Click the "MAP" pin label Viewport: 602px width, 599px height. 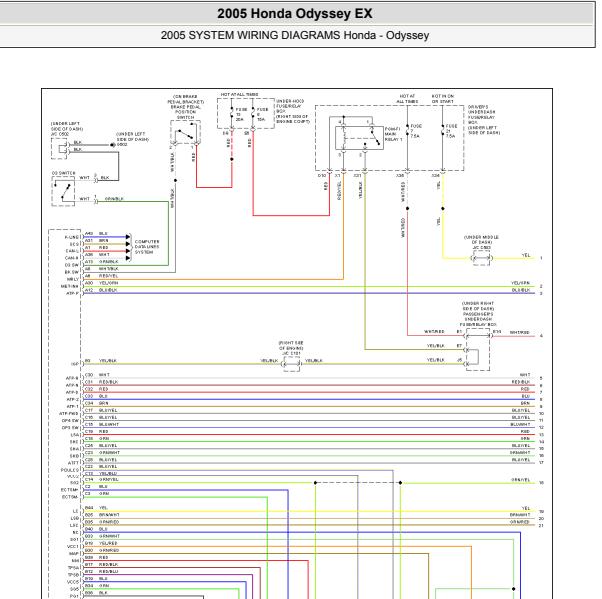(74, 553)
